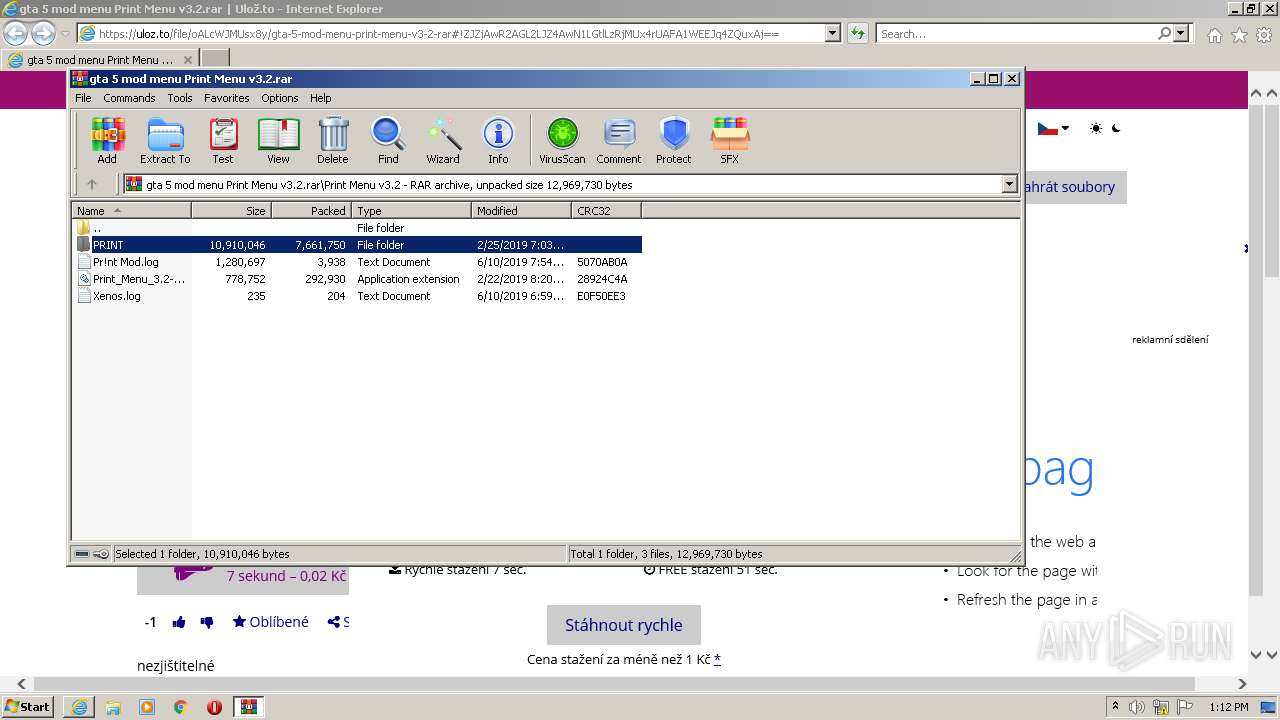Click in the IE search input field

click(x=1016, y=33)
